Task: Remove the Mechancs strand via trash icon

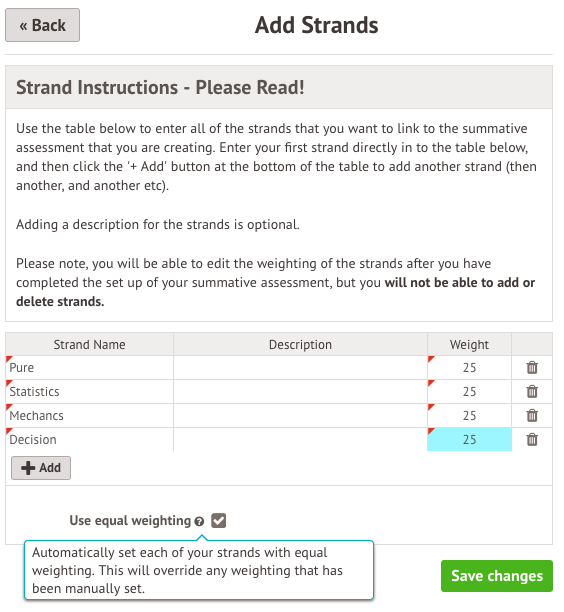Action: (532, 415)
